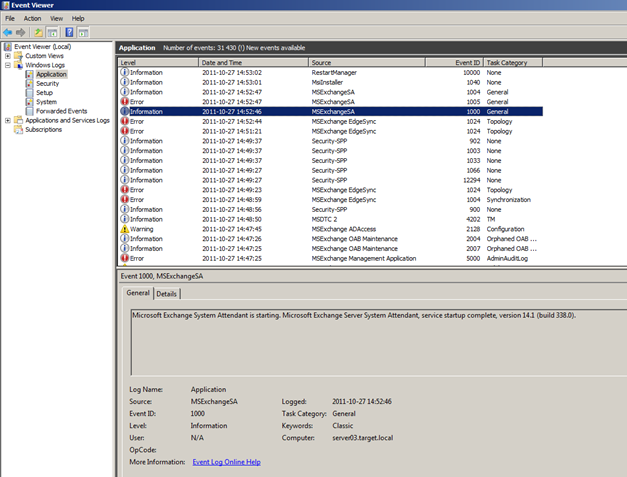Select the highlighted MSExchangeSA event 1000 row
The image size is (627, 477).
click(331, 112)
